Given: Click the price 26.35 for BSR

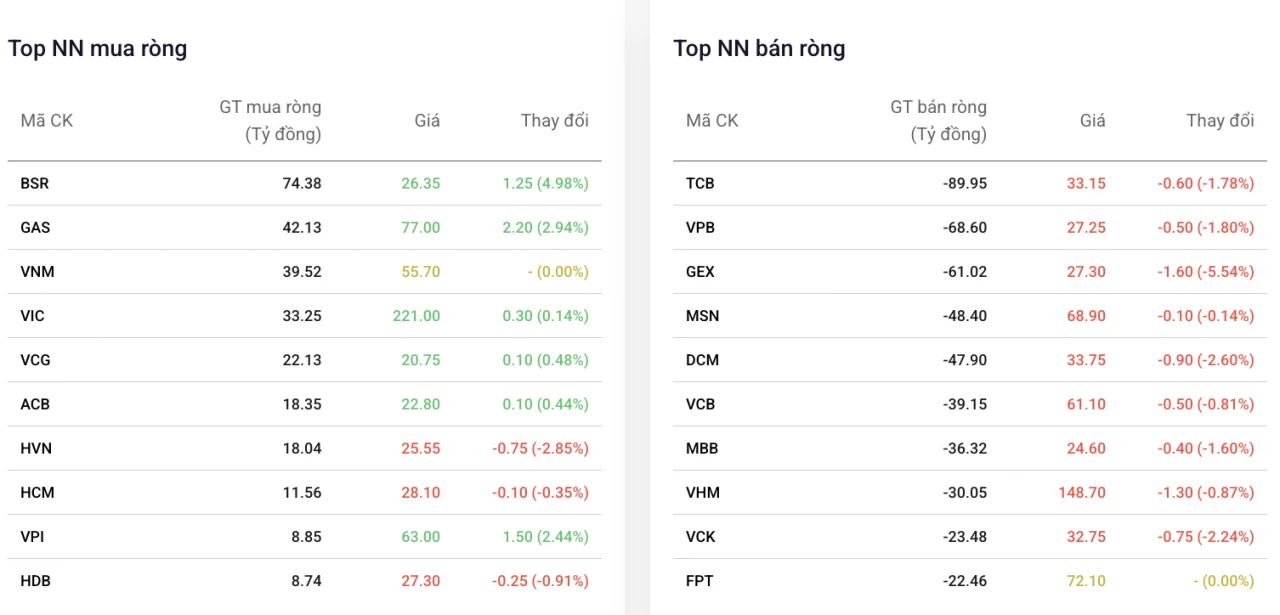Looking at the screenshot, I should [x=421, y=184].
